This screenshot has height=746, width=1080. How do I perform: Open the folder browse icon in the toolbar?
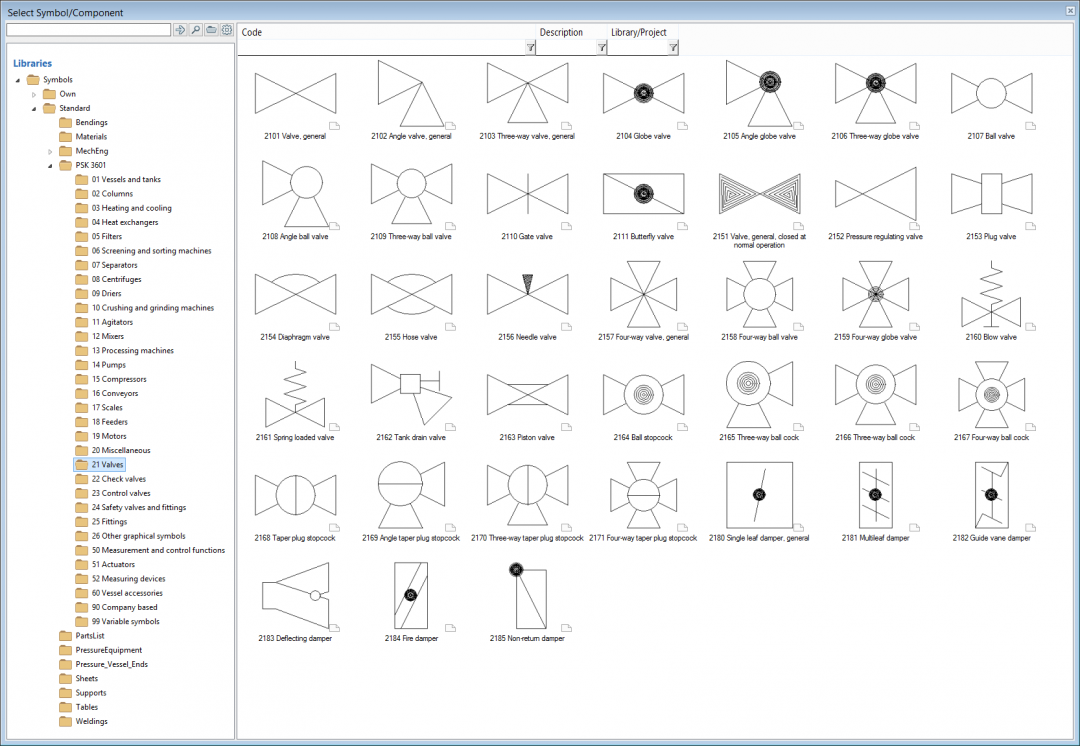click(x=210, y=30)
